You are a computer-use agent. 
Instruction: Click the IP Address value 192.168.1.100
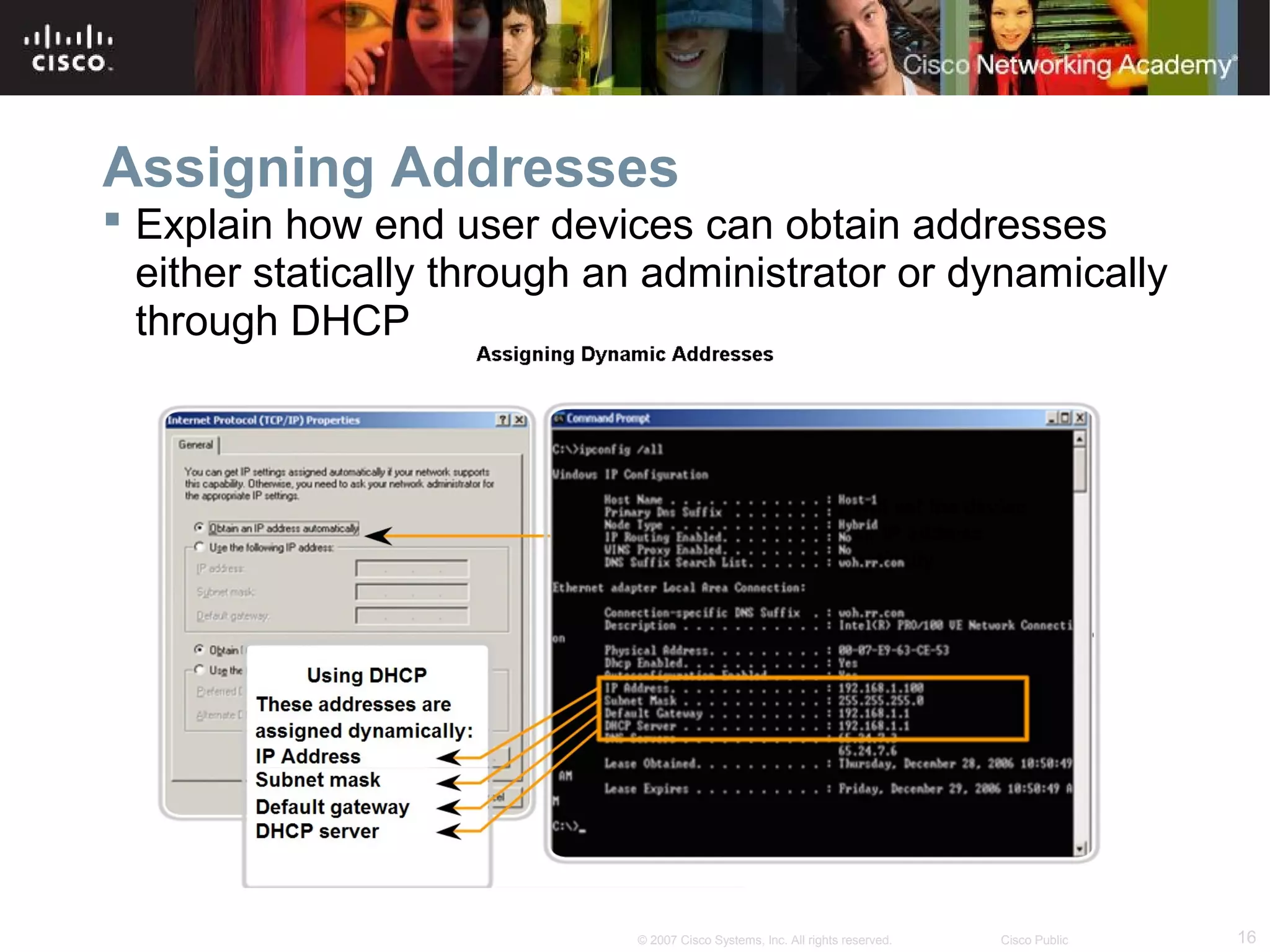[881, 688]
